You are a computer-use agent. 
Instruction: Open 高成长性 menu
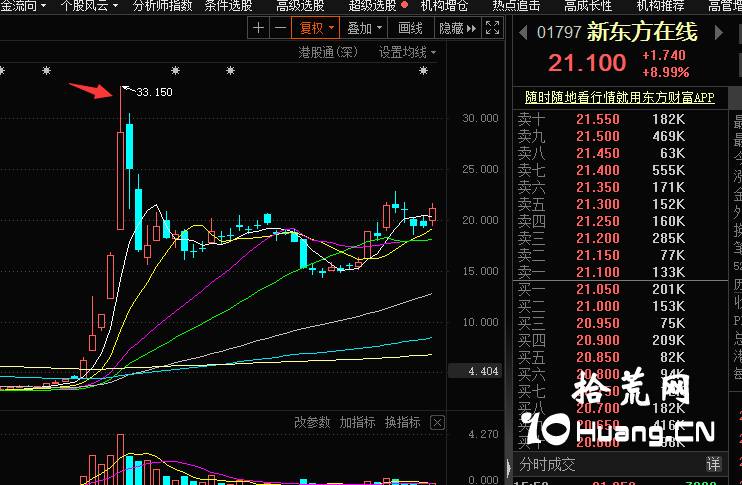588,6
